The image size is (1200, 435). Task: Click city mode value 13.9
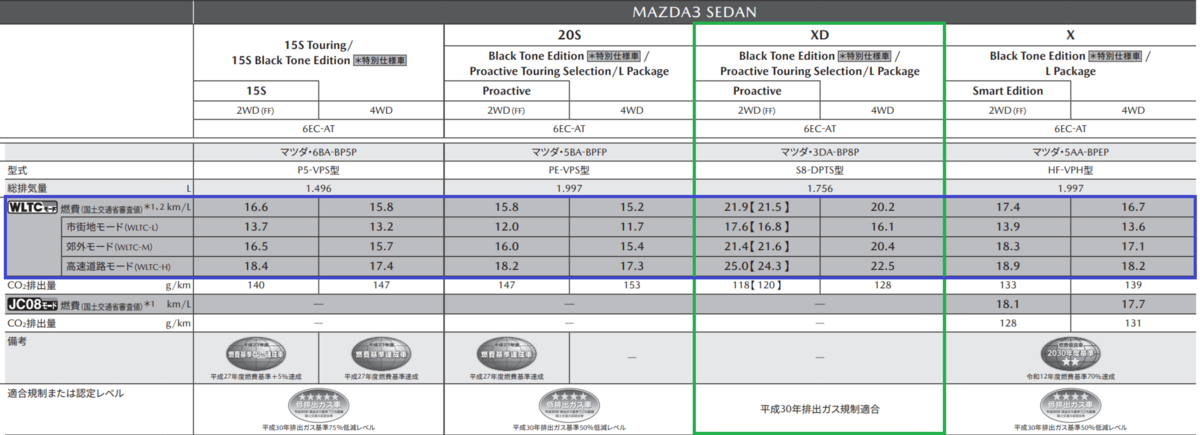tap(1008, 228)
